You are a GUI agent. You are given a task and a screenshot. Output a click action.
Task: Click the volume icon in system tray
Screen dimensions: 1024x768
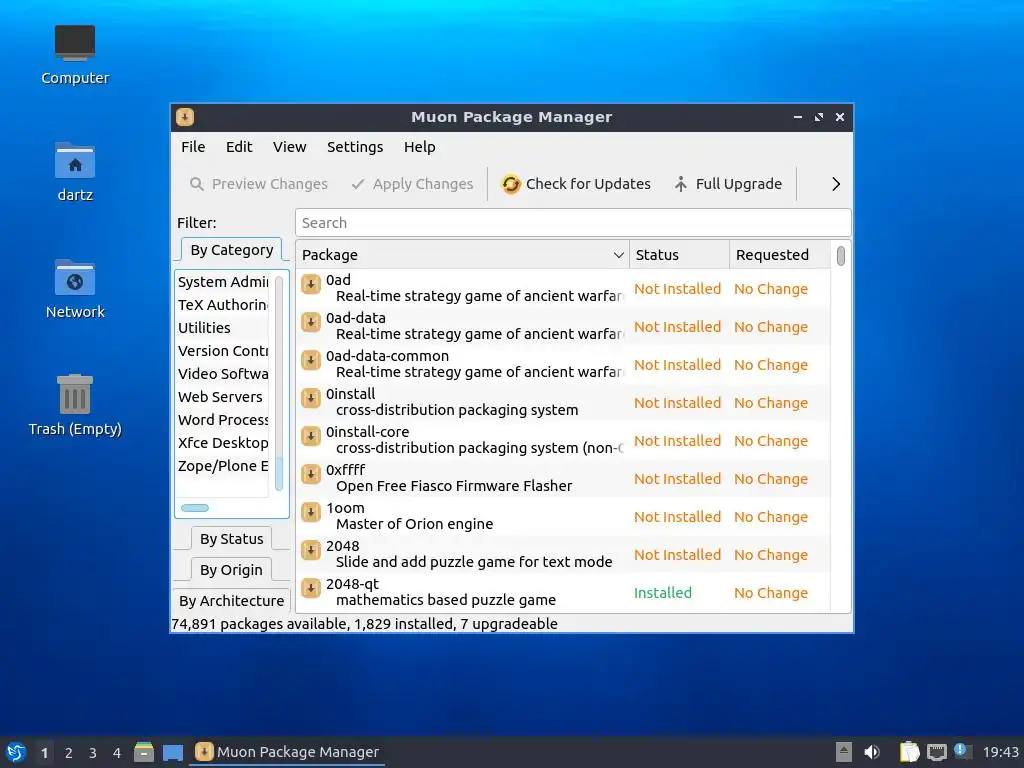coord(872,752)
